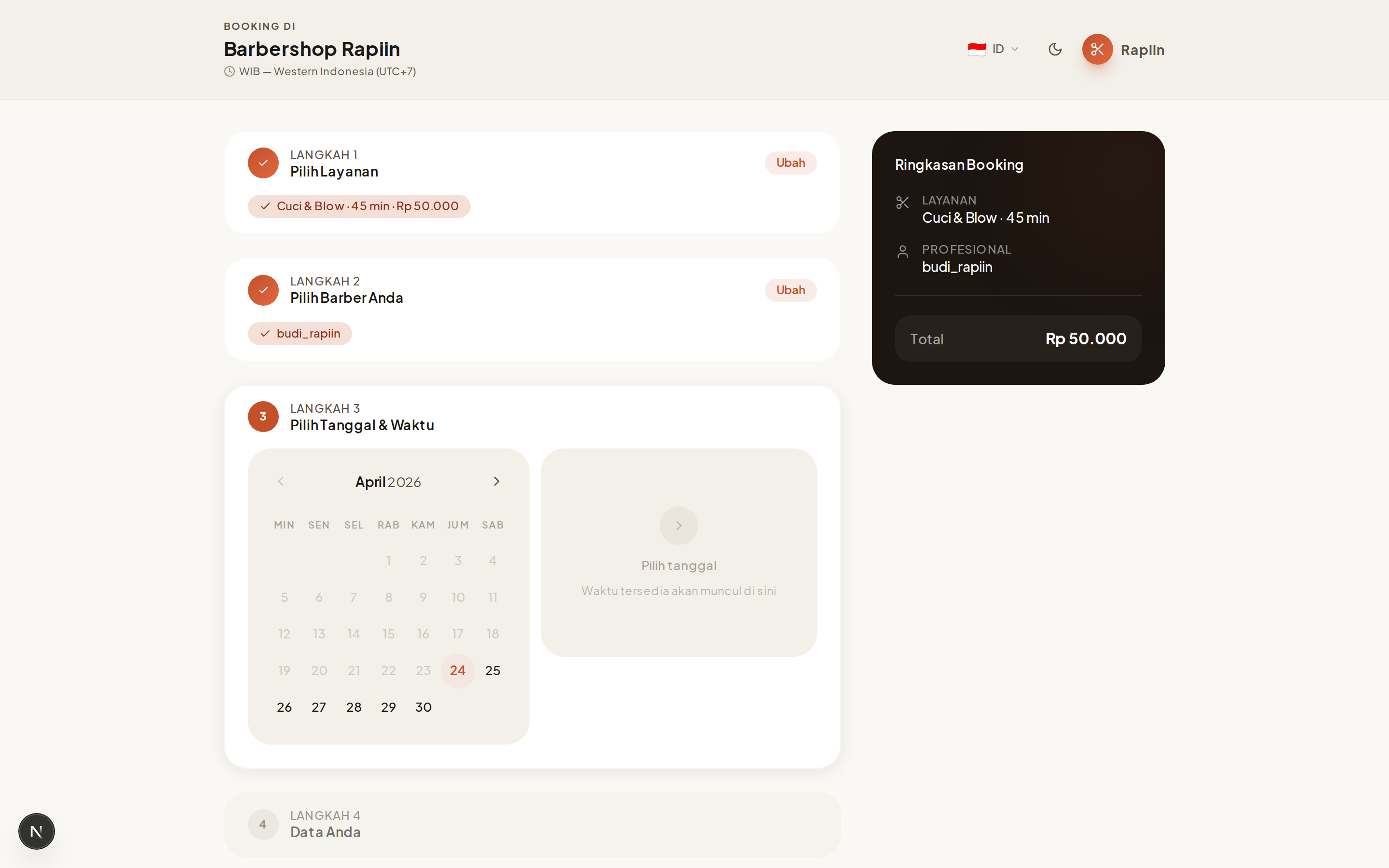Click the Langkah 3 step number badge
The width and height of the screenshot is (1389, 868).
click(263, 417)
